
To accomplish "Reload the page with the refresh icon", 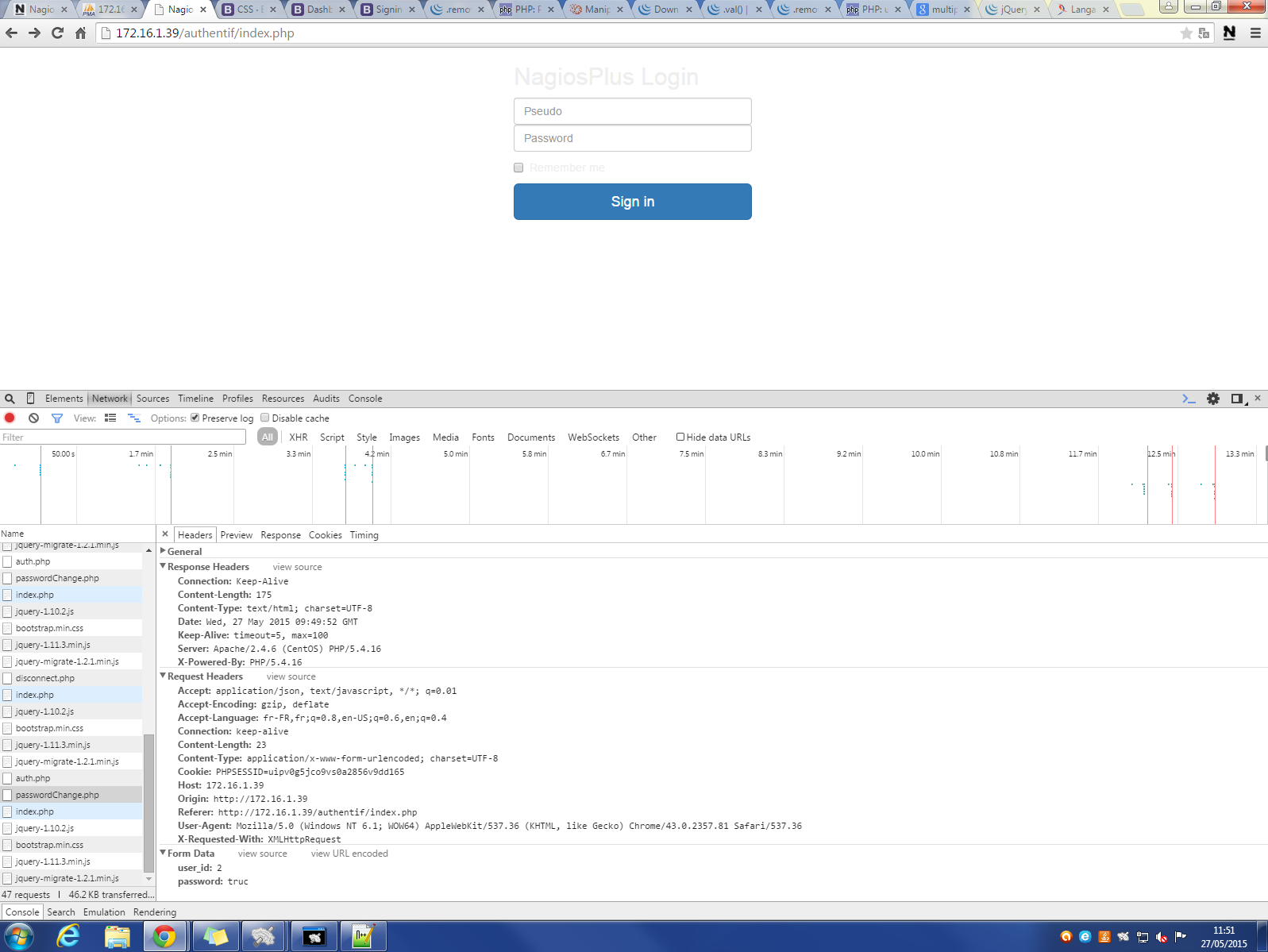I will coord(57,33).
